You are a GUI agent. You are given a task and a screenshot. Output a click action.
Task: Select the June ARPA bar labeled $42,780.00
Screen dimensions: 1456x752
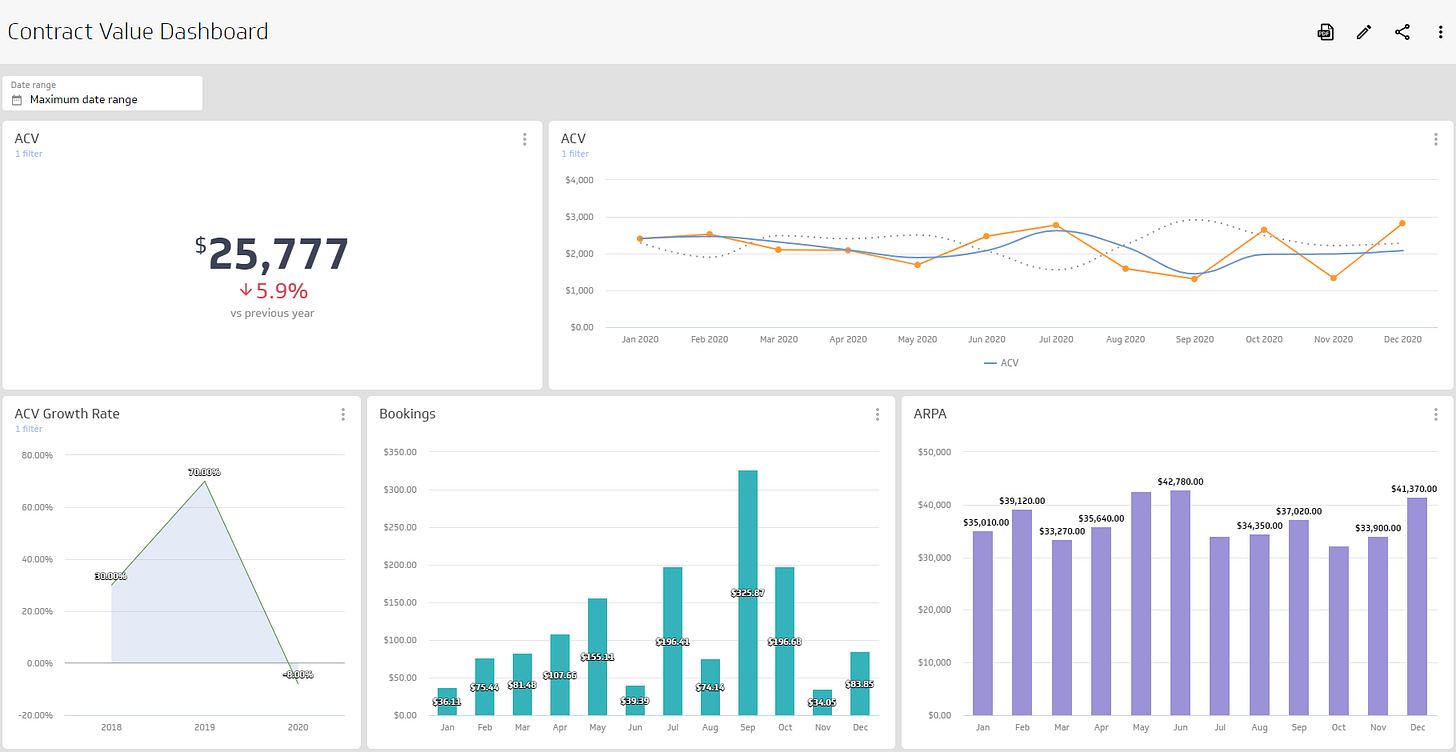coord(1180,602)
